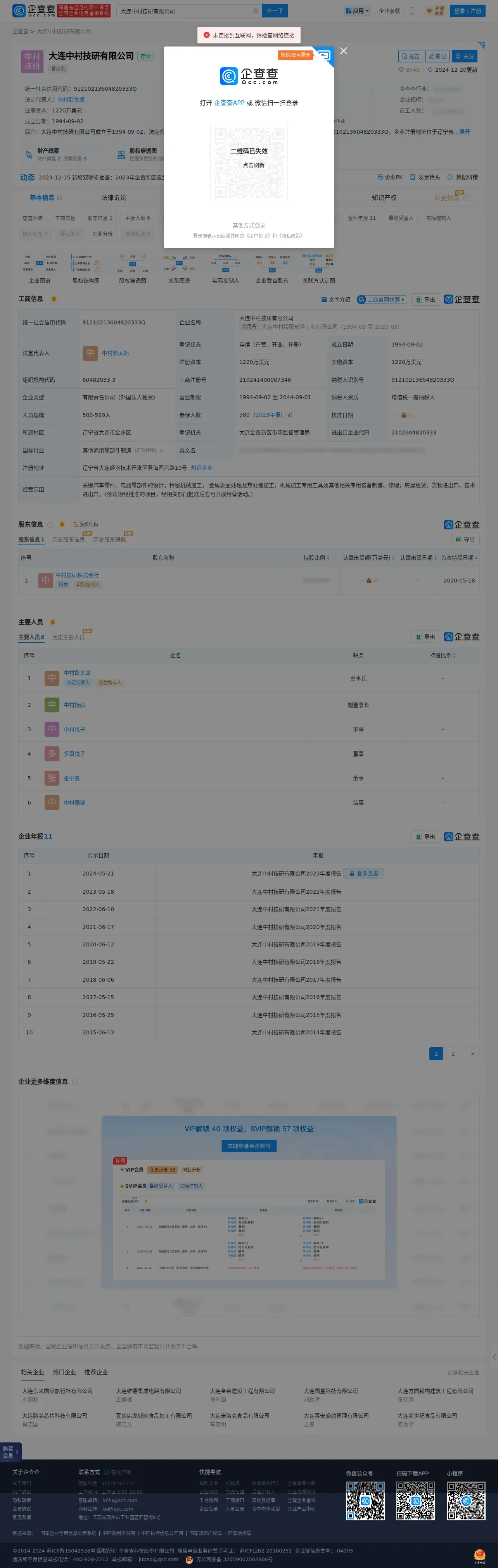The image size is (498, 1568).
Task: Select the 热门企业 tab
Action: pyautogui.click(x=64, y=1372)
